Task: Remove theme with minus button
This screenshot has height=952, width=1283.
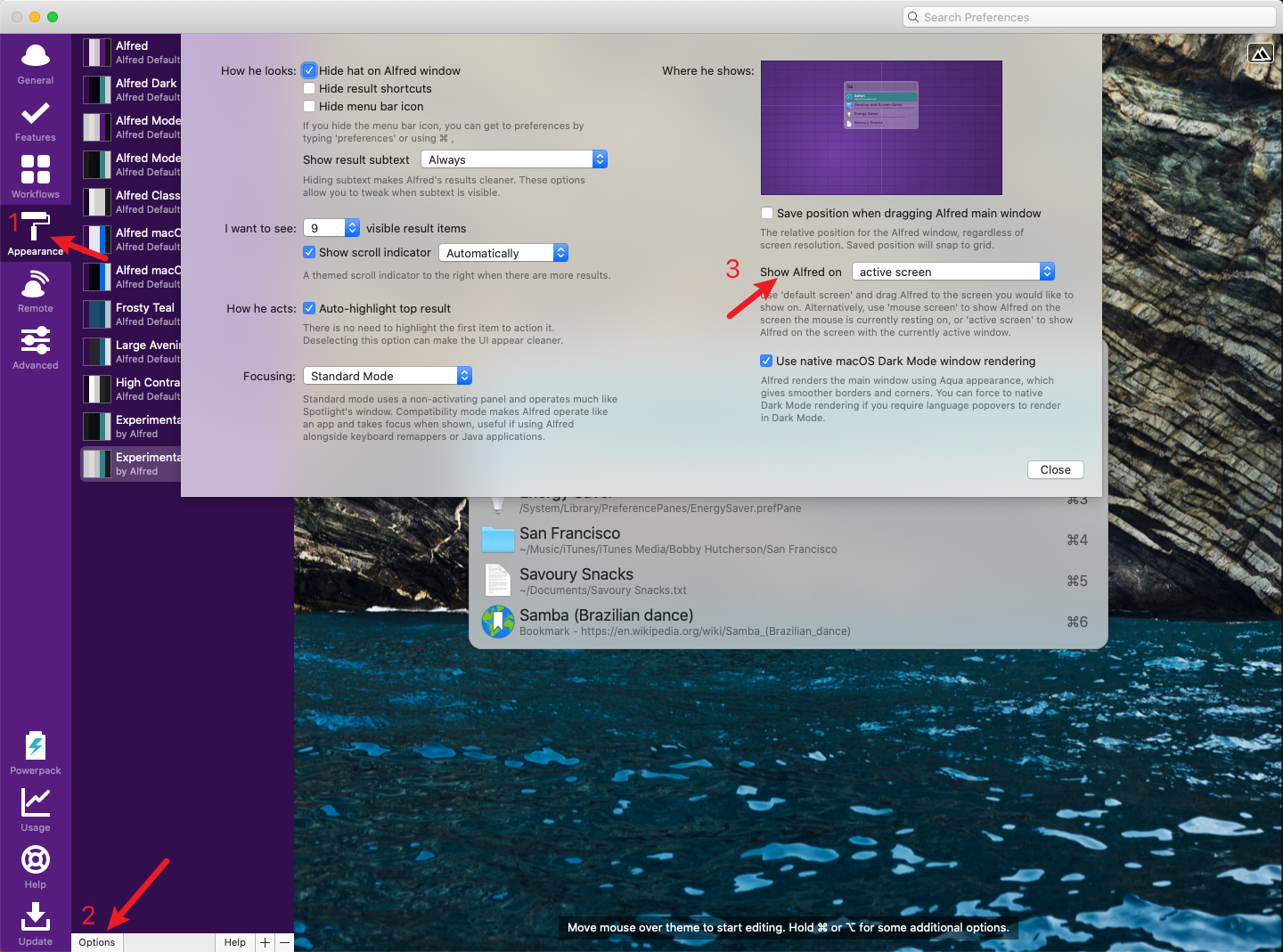Action: tap(285, 942)
